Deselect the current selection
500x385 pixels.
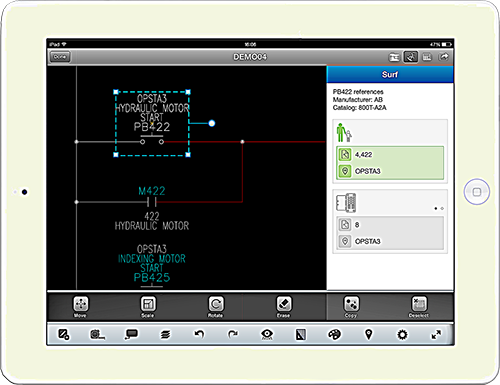pos(419,306)
